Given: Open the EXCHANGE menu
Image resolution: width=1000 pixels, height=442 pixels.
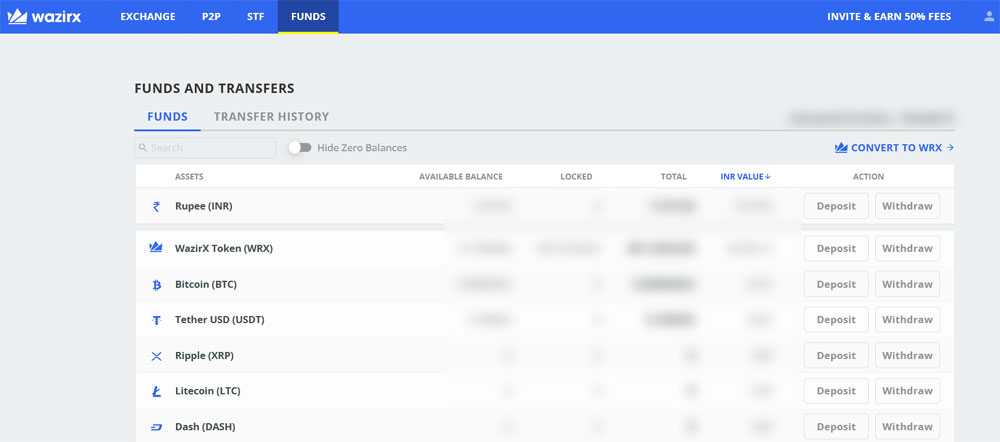Looking at the screenshot, I should coord(148,17).
